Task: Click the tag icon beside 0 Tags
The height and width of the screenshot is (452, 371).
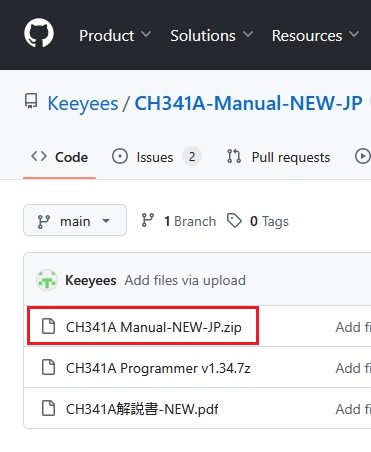Action: coord(234,221)
